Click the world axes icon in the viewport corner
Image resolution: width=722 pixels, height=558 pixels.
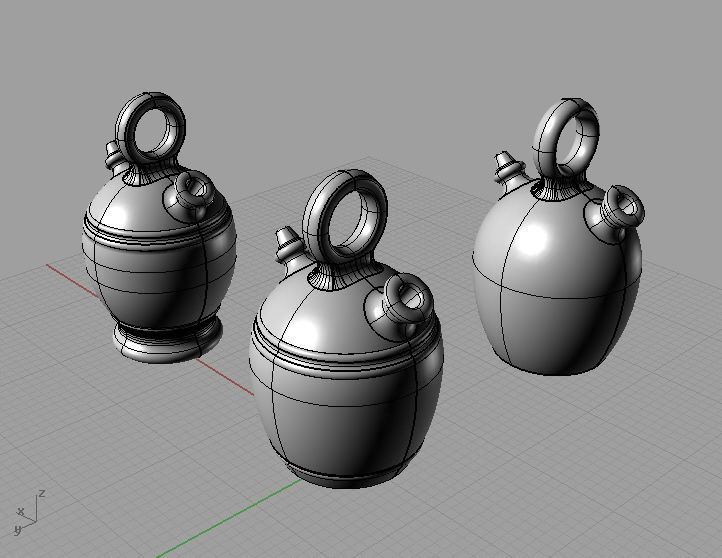point(29,513)
